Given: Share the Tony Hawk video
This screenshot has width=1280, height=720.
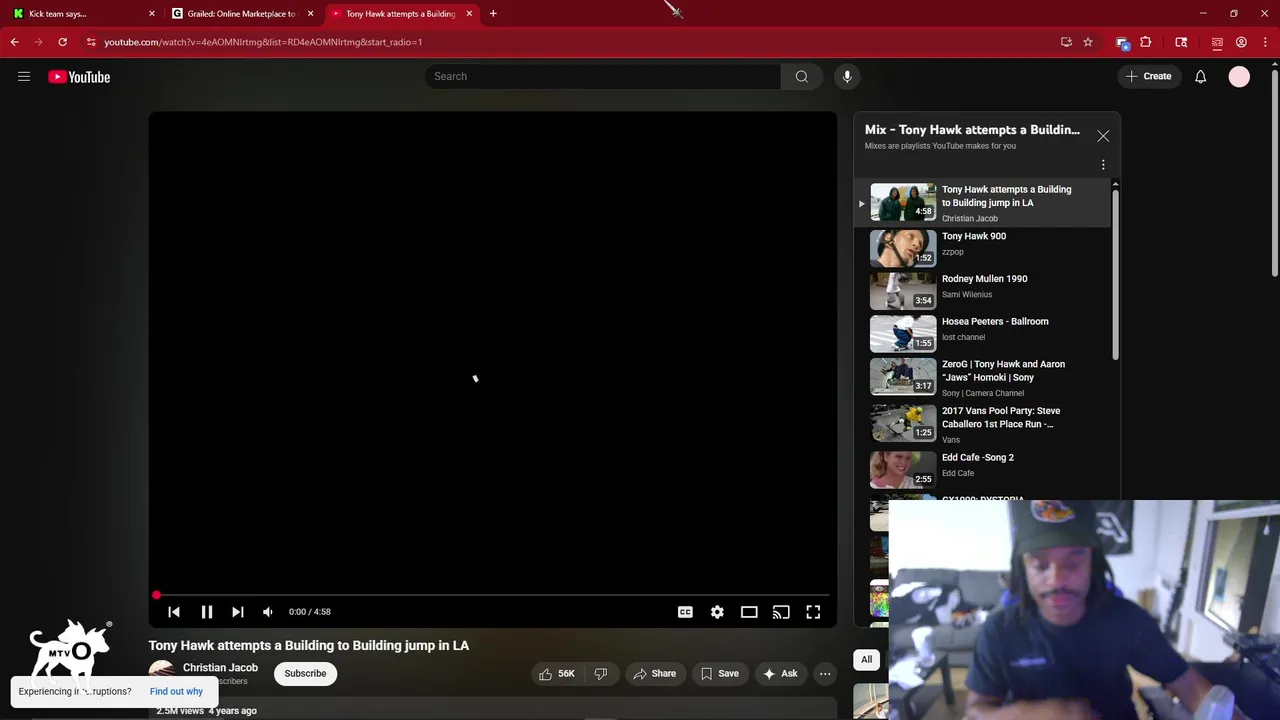Looking at the screenshot, I should click(x=654, y=674).
